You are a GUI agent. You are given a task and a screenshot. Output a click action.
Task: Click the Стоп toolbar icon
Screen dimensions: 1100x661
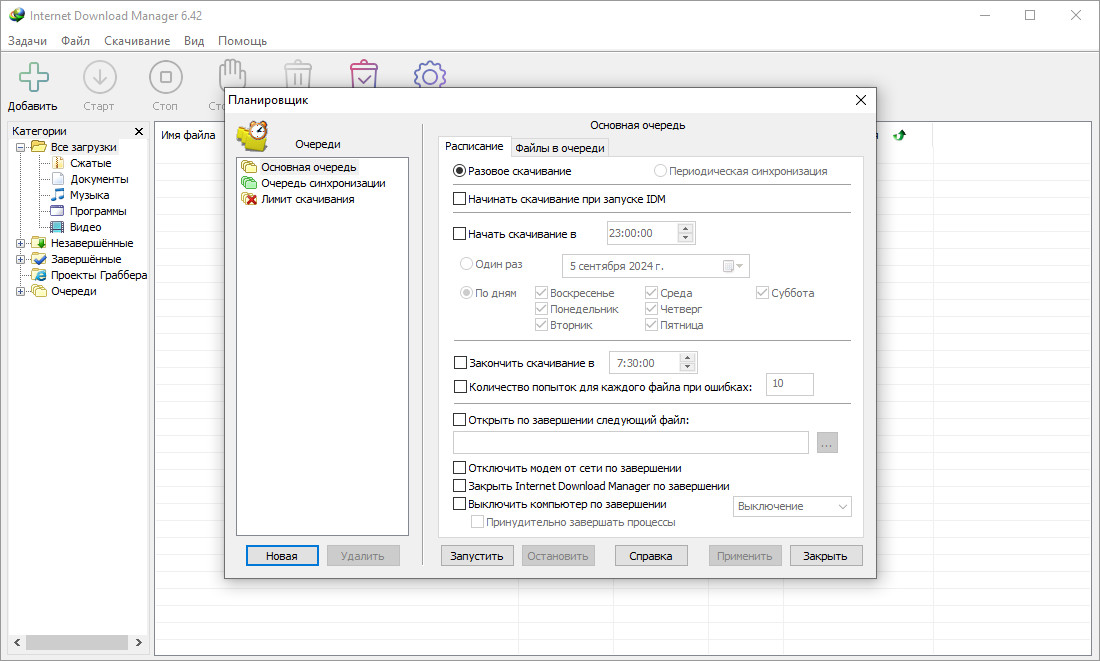(x=166, y=77)
